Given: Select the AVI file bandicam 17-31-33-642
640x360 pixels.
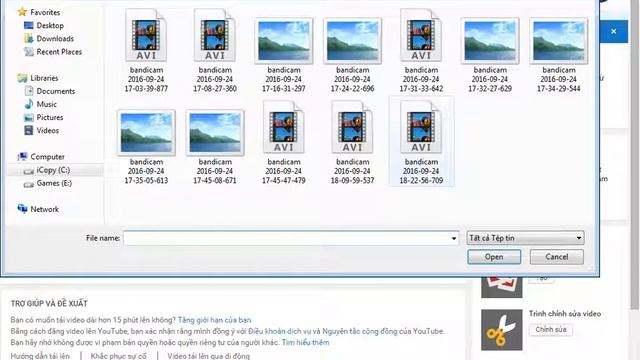Looking at the screenshot, I should click(421, 51).
